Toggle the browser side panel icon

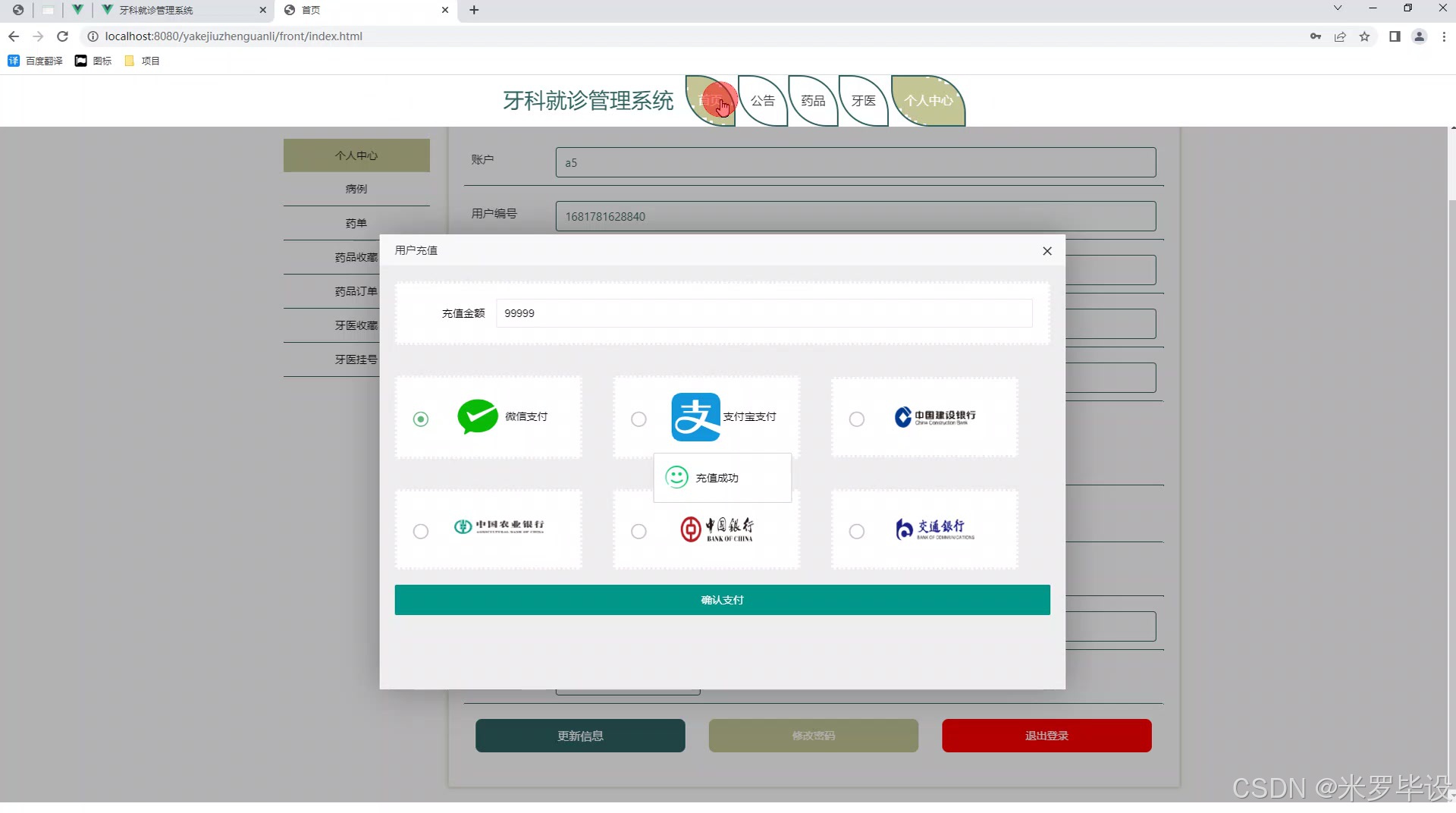coord(1395,36)
